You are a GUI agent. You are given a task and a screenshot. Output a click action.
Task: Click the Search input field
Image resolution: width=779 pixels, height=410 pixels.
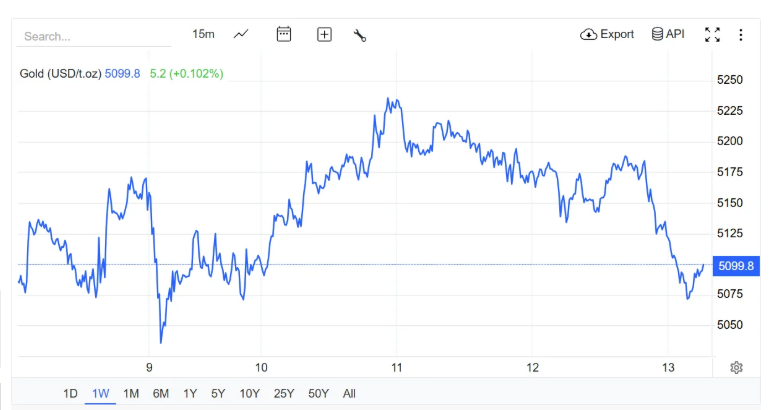[92, 36]
